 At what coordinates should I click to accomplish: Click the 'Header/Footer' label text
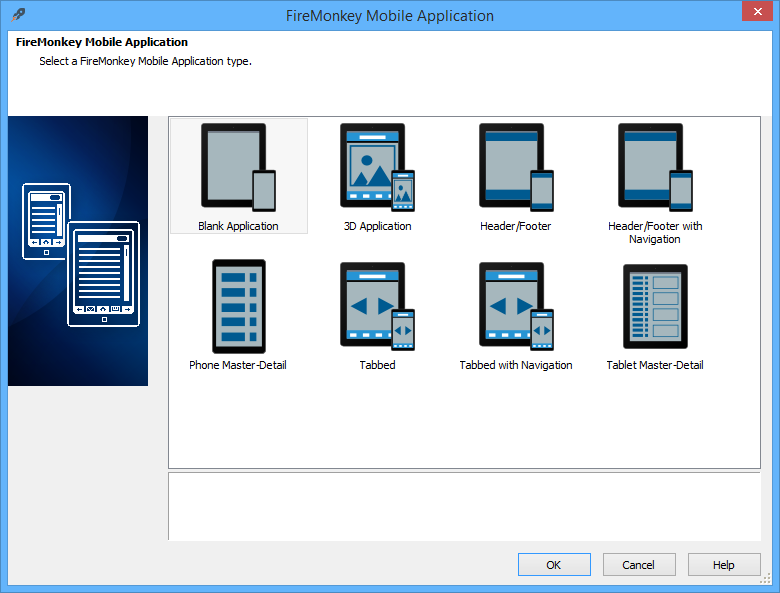(516, 226)
